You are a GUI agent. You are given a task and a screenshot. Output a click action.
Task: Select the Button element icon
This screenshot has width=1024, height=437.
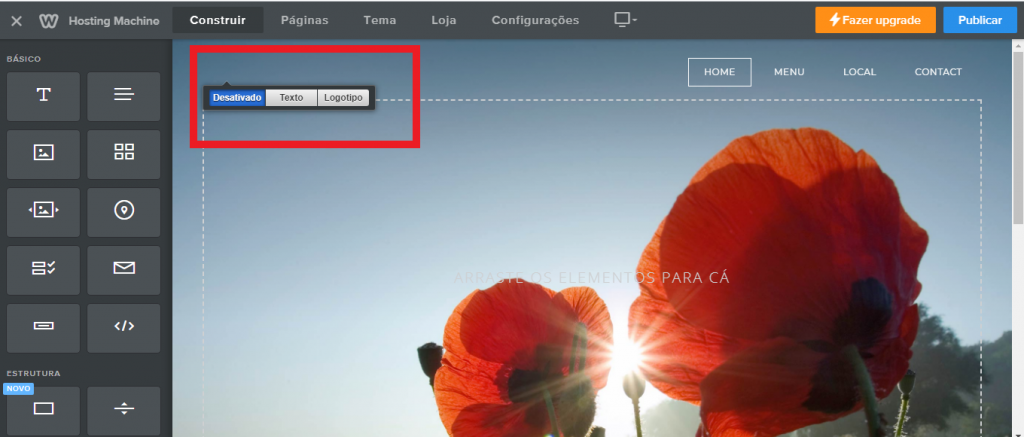(43, 328)
